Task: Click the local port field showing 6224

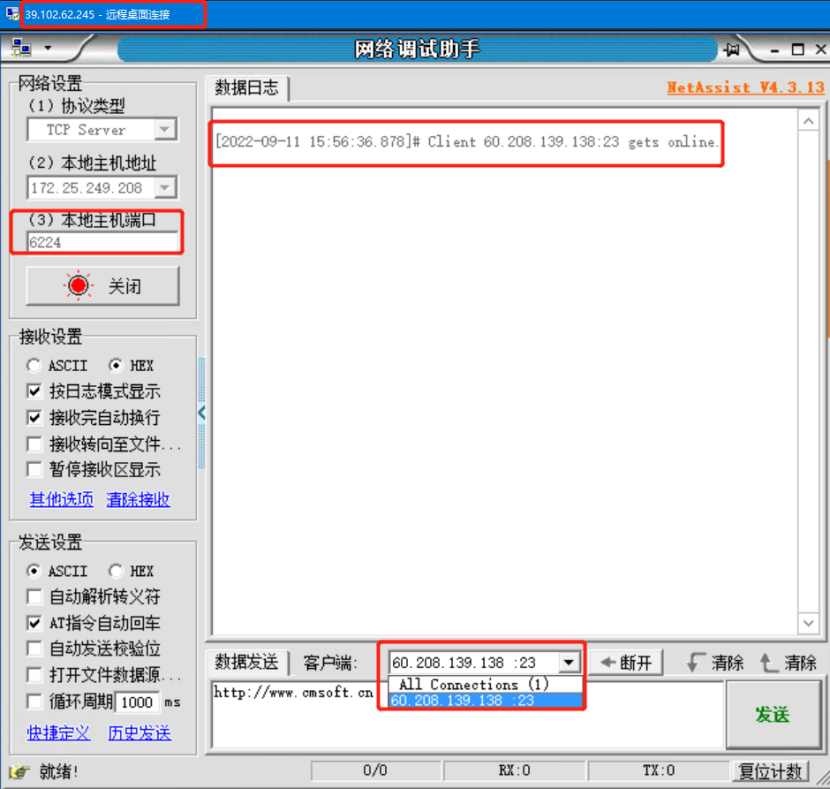Action: [103, 242]
